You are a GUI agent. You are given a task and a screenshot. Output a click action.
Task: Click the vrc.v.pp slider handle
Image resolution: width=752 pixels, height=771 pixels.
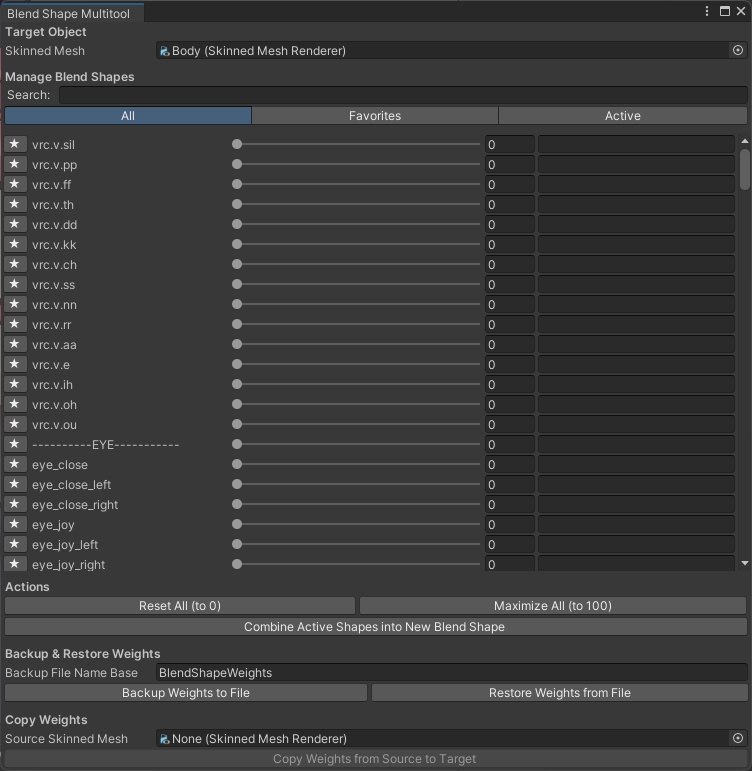[237, 164]
